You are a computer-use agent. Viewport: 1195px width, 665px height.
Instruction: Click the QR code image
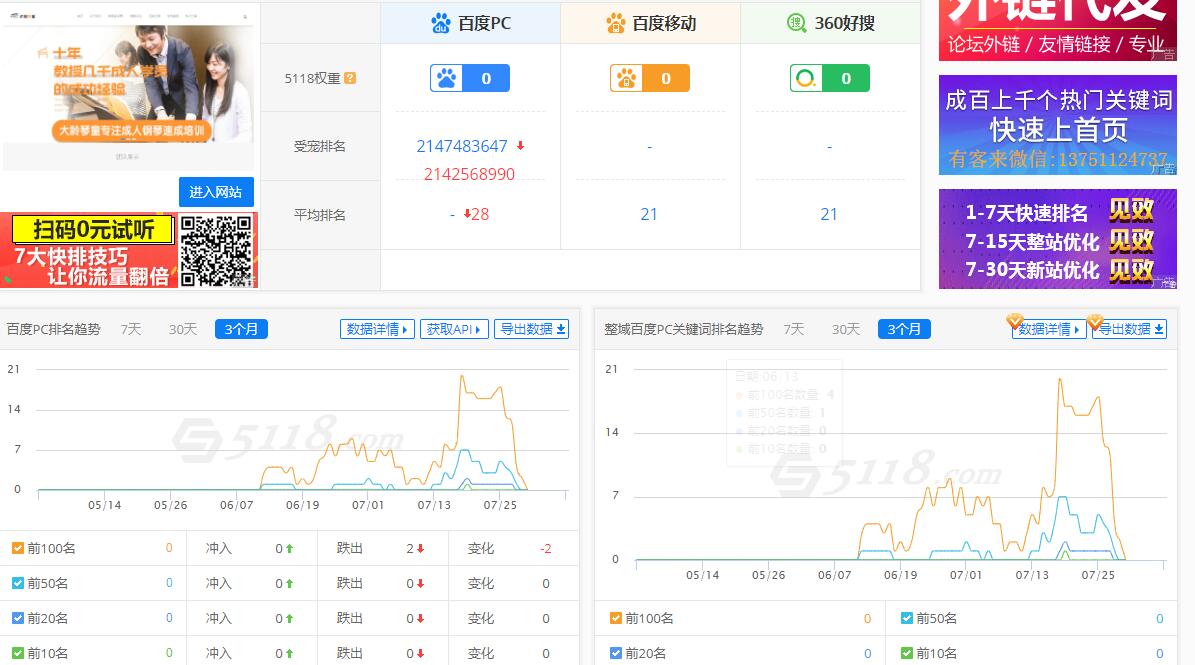216,251
